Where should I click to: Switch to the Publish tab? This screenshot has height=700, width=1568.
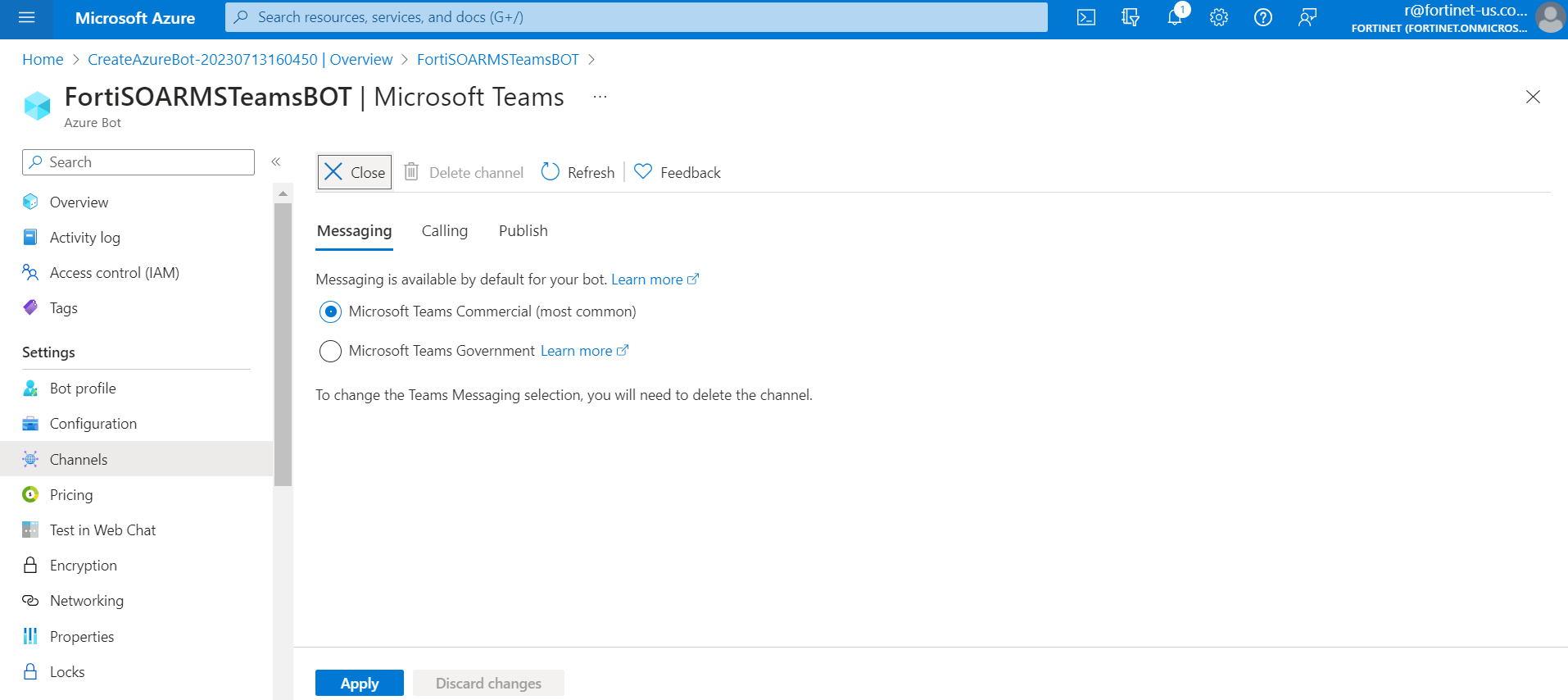pos(523,231)
